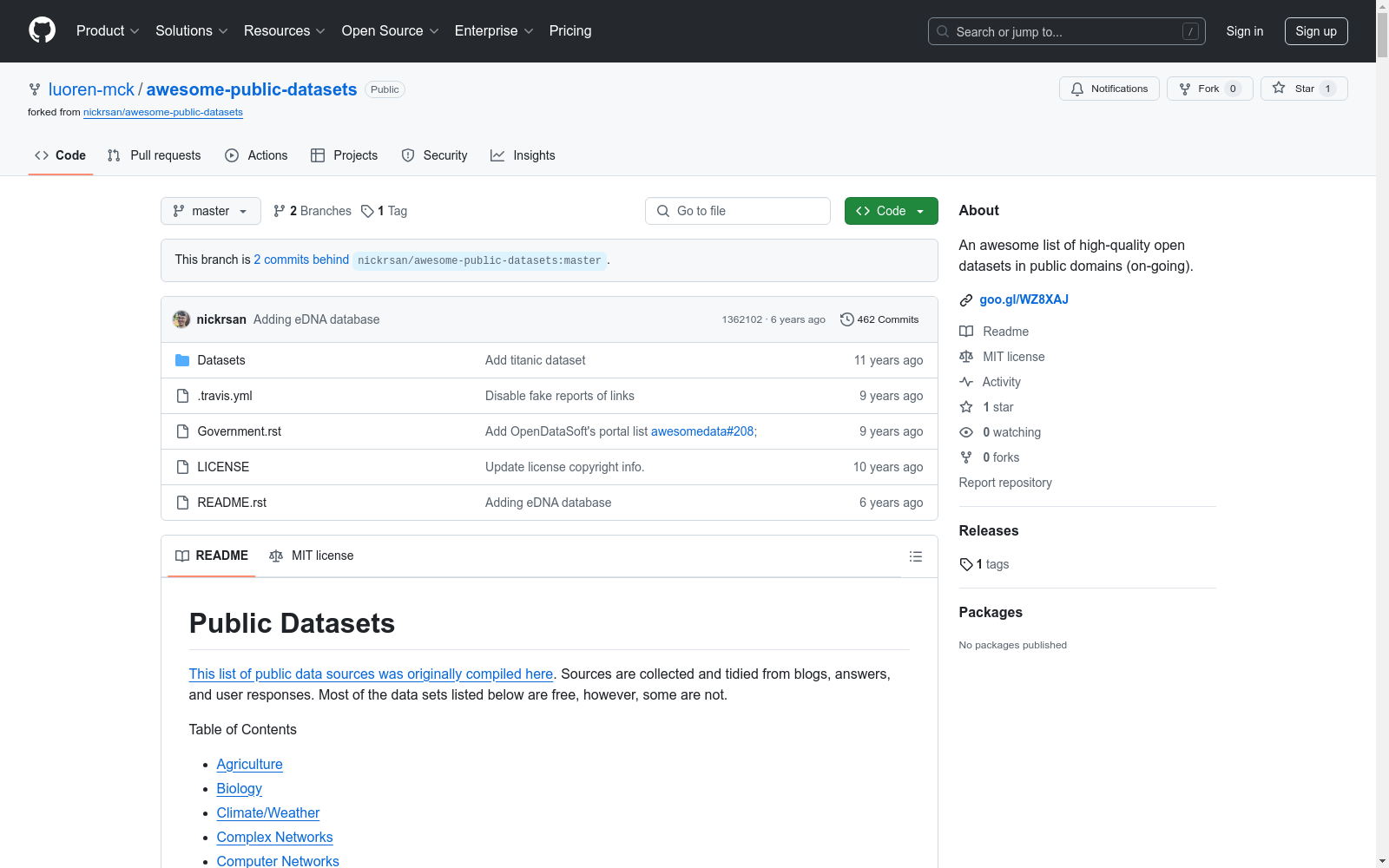The image size is (1389, 868).
Task: Open the forked-from nickrsan repository link
Action: tap(163, 112)
